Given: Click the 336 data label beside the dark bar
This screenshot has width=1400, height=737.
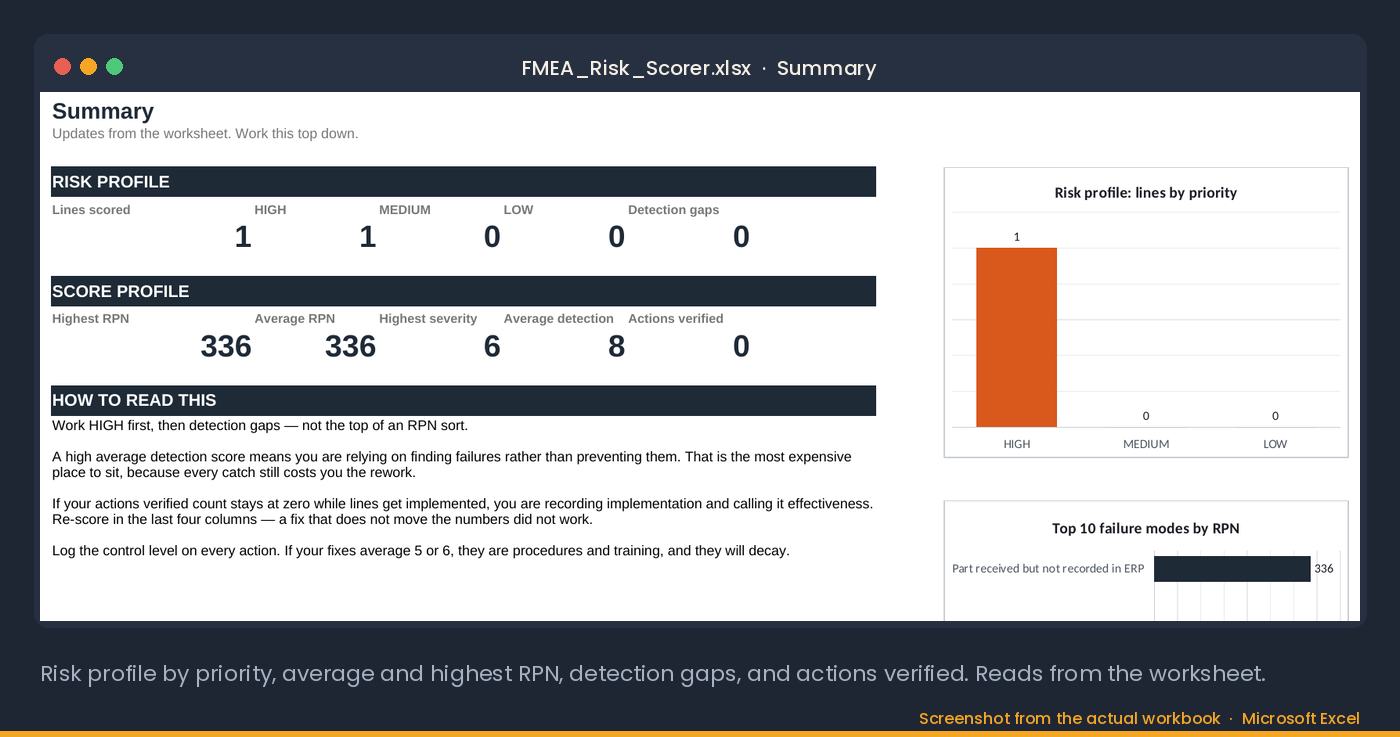Looking at the screenshot, I should pos(1324,568).
